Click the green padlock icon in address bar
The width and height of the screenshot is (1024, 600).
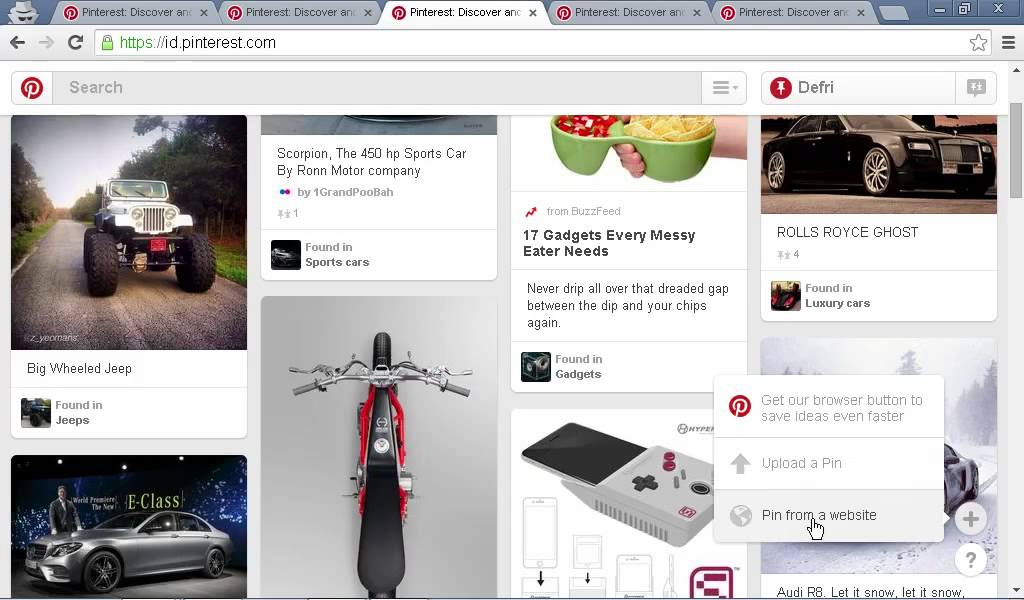[x=106, y=42]
